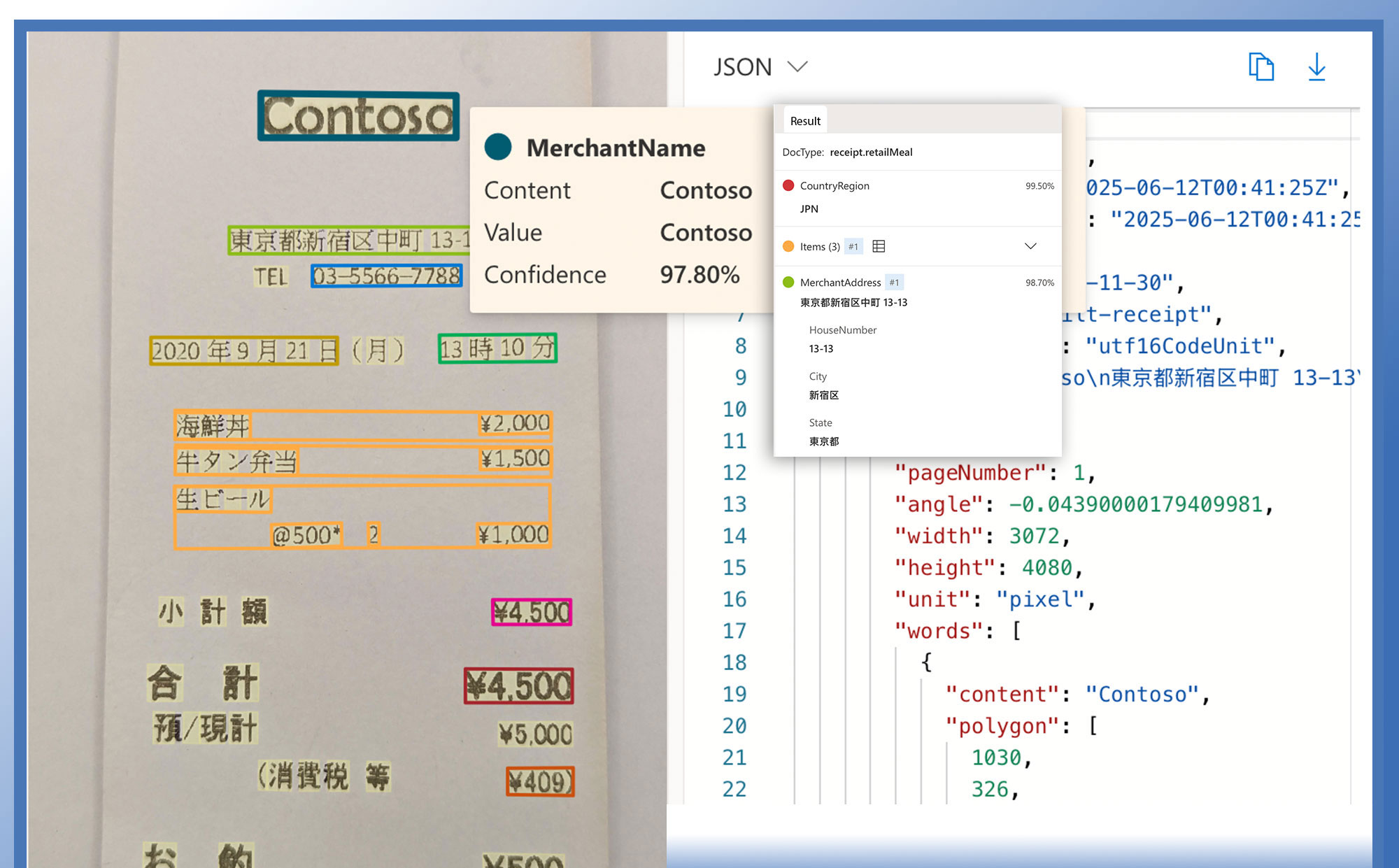
Task: Click the "polygon" key in JSON
Action: (1002, 726)
